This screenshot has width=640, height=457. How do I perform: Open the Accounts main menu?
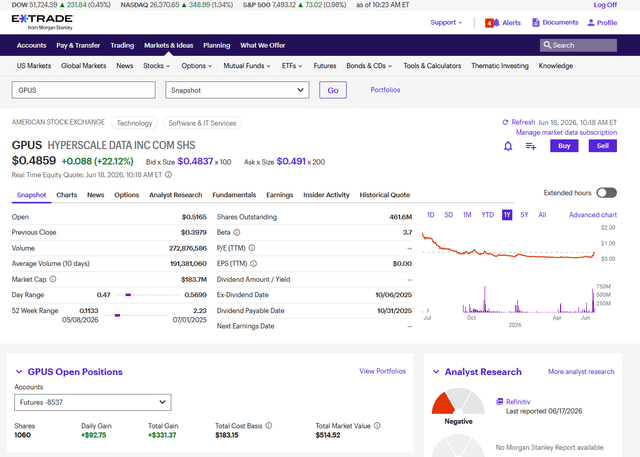pos(31,45)
